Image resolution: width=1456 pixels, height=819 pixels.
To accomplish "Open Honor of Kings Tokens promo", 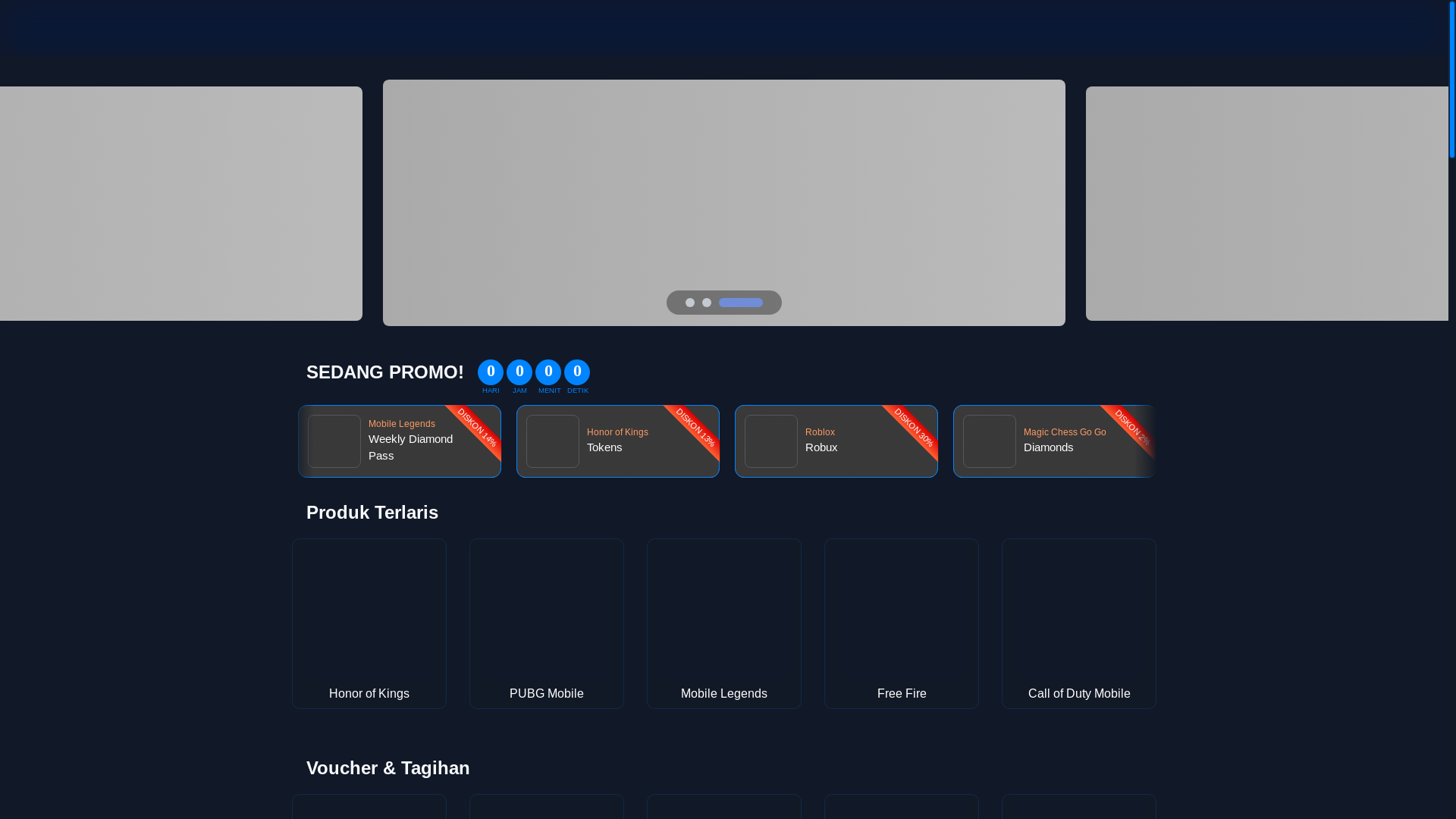I will tap(618, 441).
